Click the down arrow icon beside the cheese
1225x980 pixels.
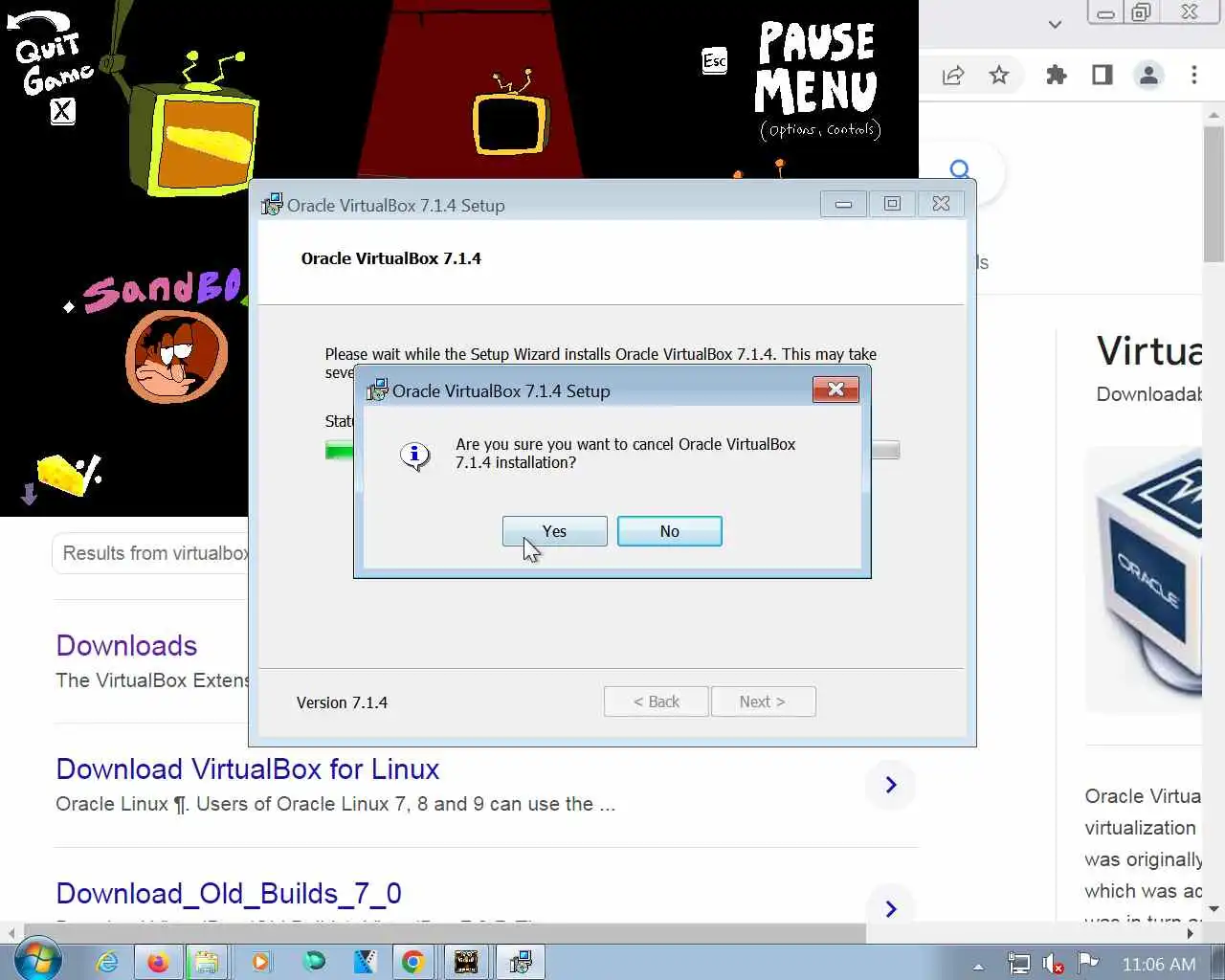click(x=29, y=494)
